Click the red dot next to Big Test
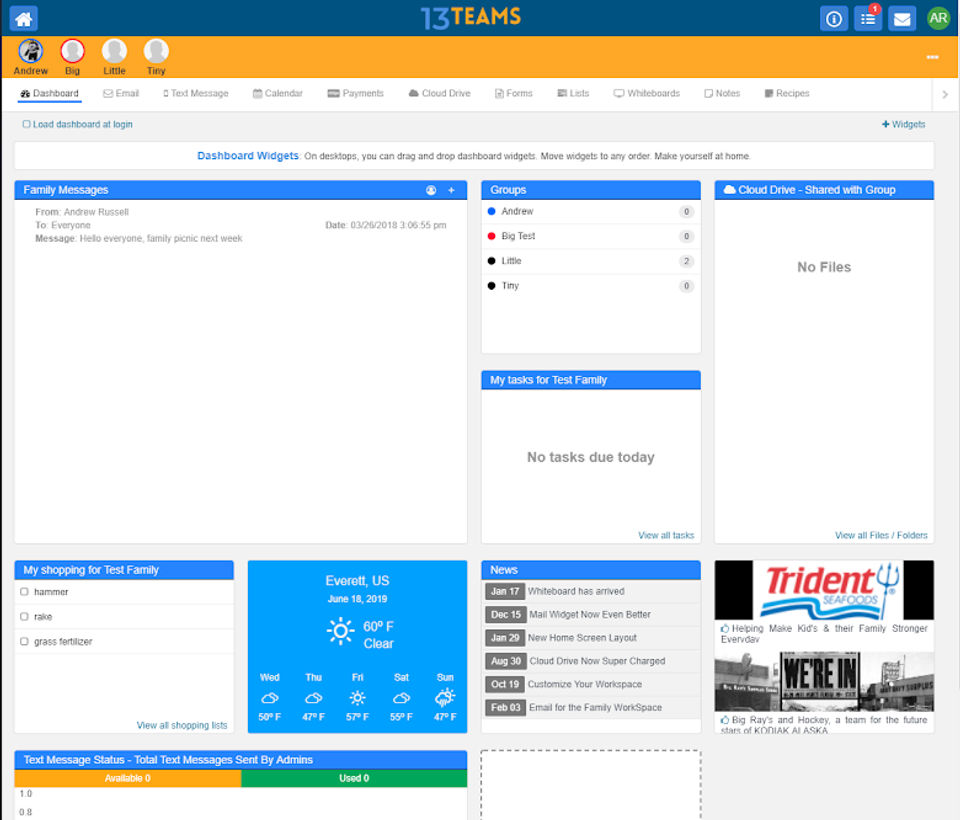Screen dimensions: 960x820 click(491, 236)
